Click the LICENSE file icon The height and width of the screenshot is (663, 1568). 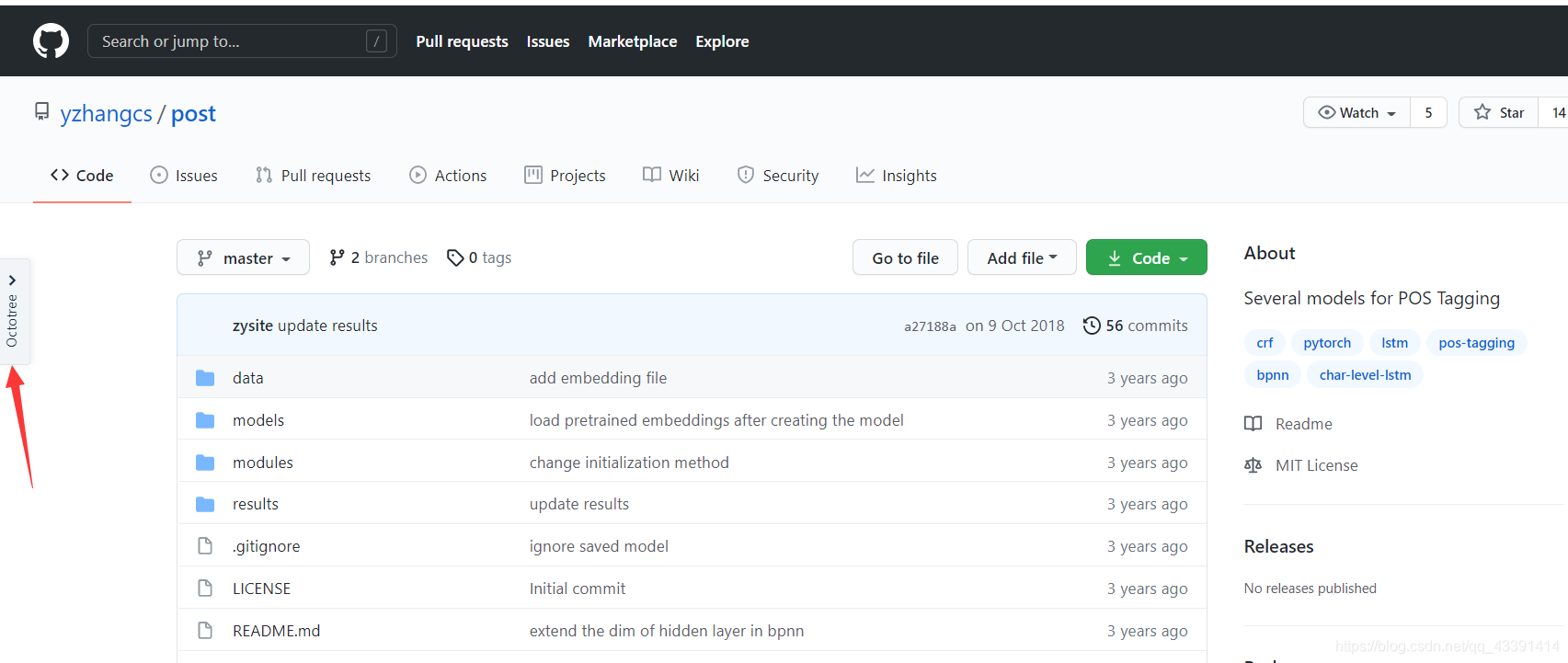point(205,589)
